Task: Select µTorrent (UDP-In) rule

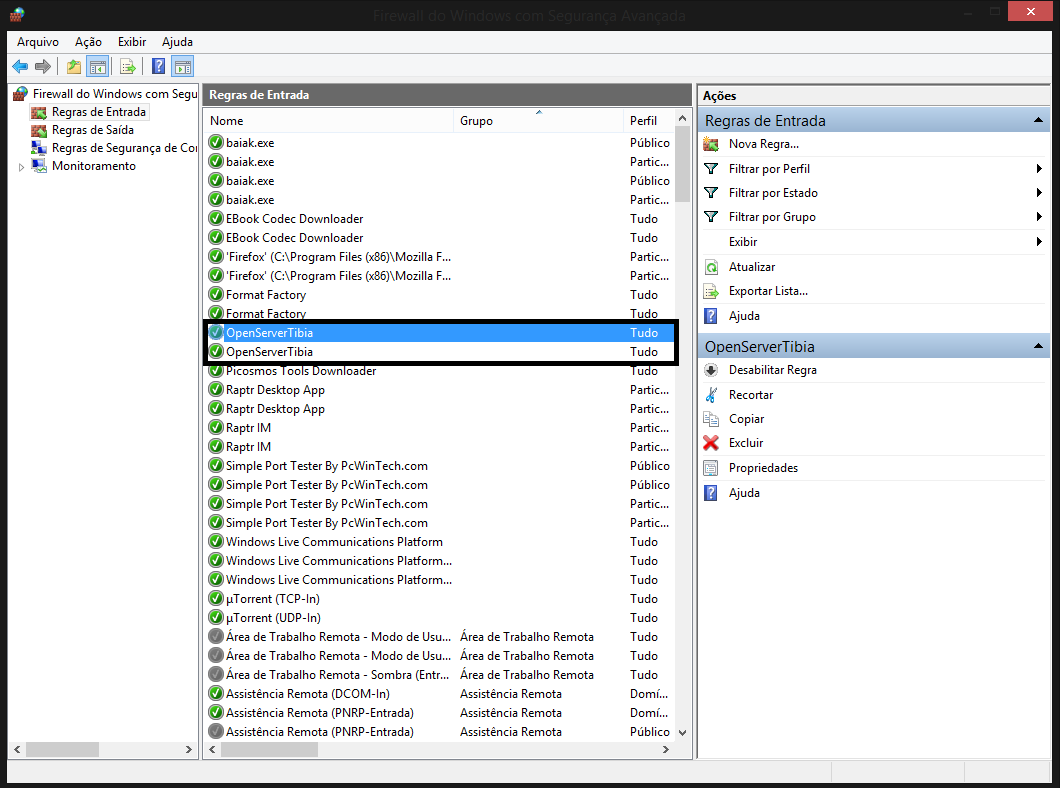Action: point(441,618)
